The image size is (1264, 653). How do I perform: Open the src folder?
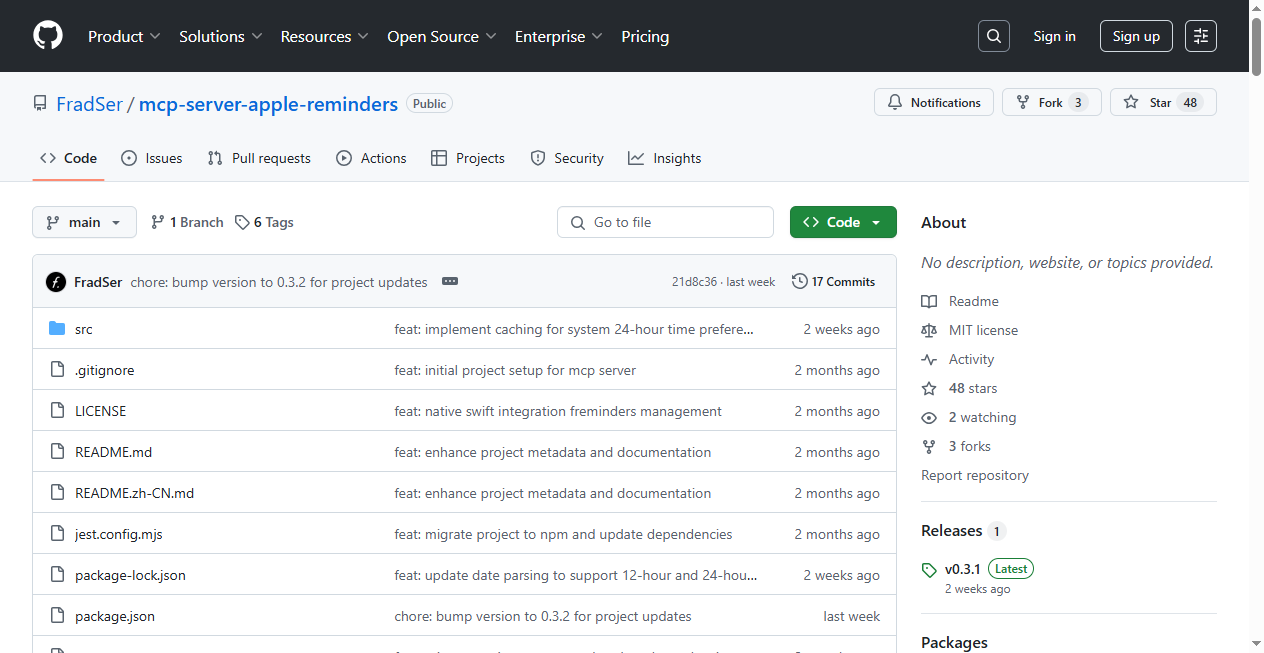pyautogui.click(x=84, y=329)
